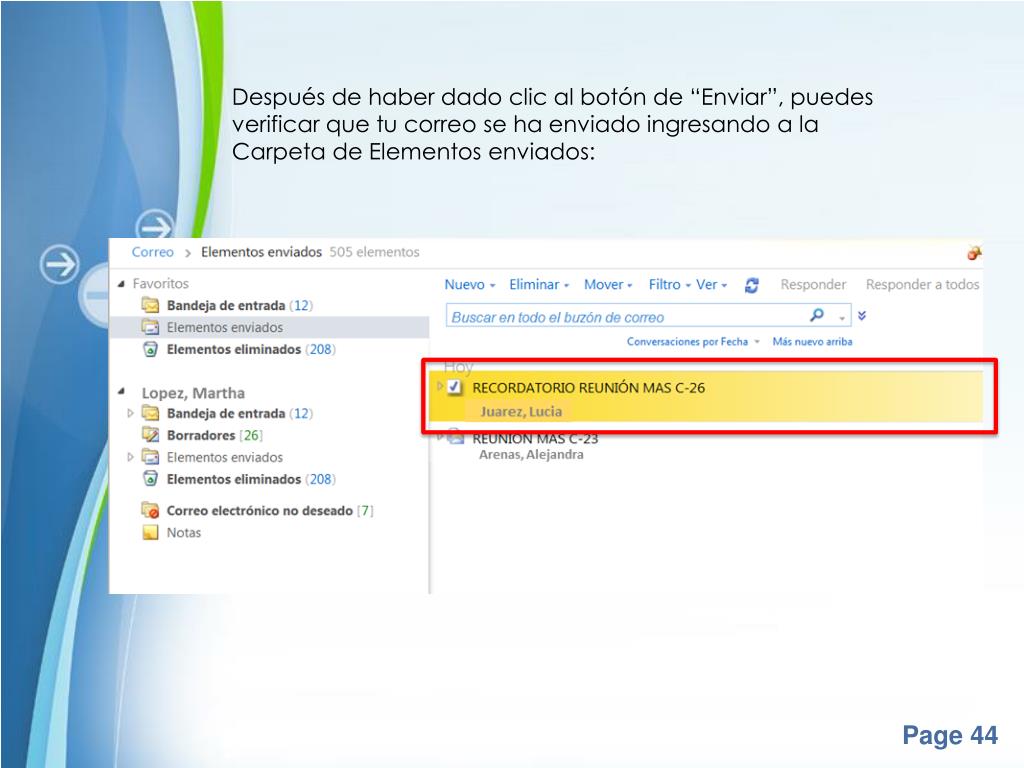Click the Favoritos heading label
Image resolution: width=1024 pixels, height=768 pixels.
click(161, 283)
